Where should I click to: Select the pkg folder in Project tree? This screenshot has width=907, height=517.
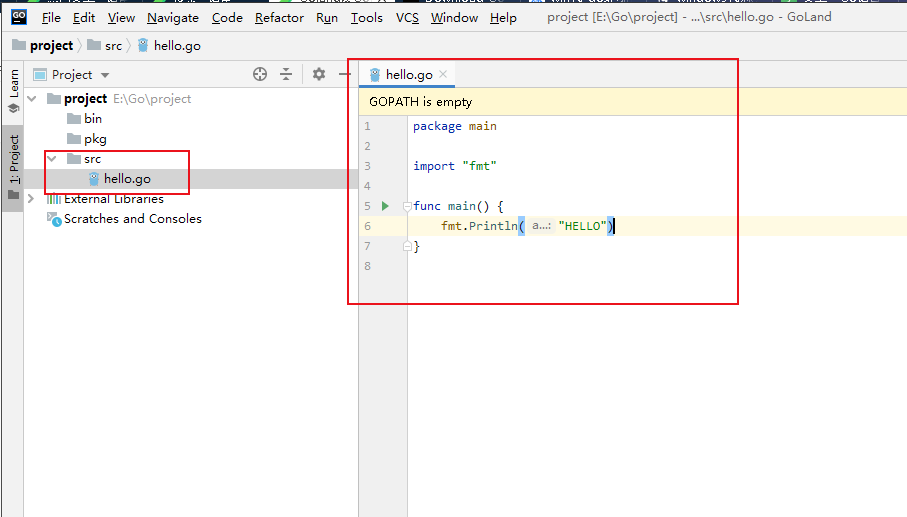[x=87, y=139]
